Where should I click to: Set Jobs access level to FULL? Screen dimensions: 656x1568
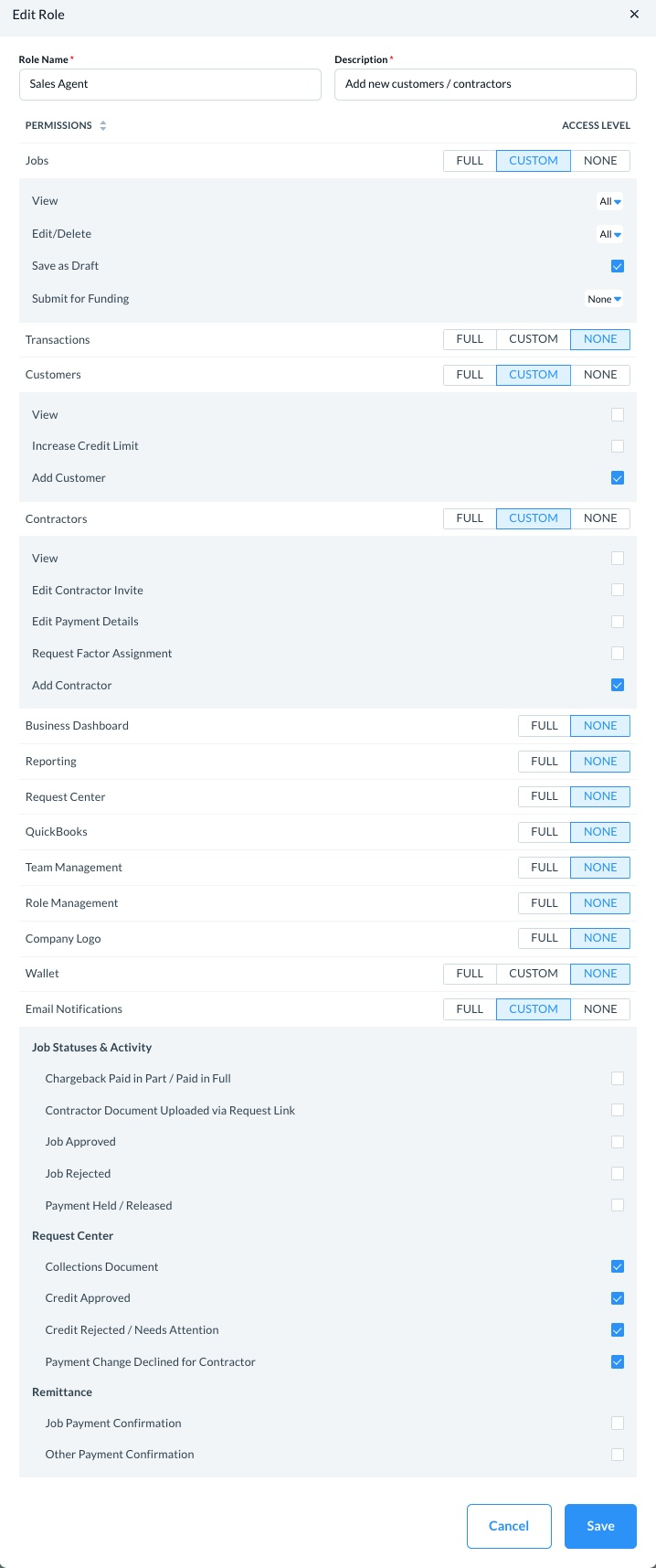coord(470,161)
